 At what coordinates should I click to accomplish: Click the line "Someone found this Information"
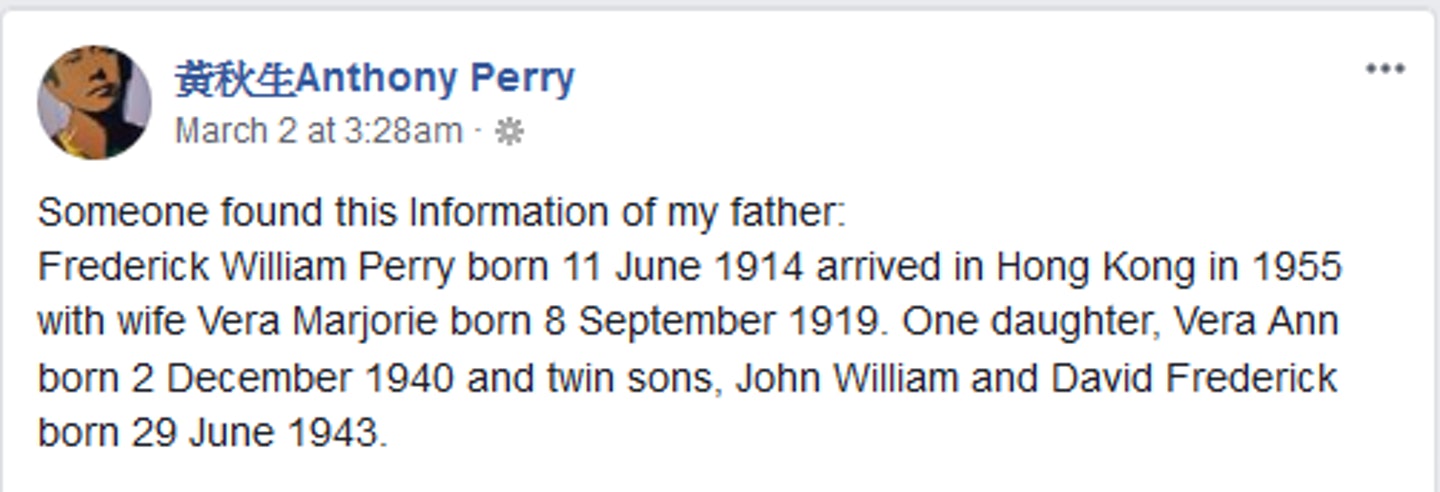(x=441, y=213)
